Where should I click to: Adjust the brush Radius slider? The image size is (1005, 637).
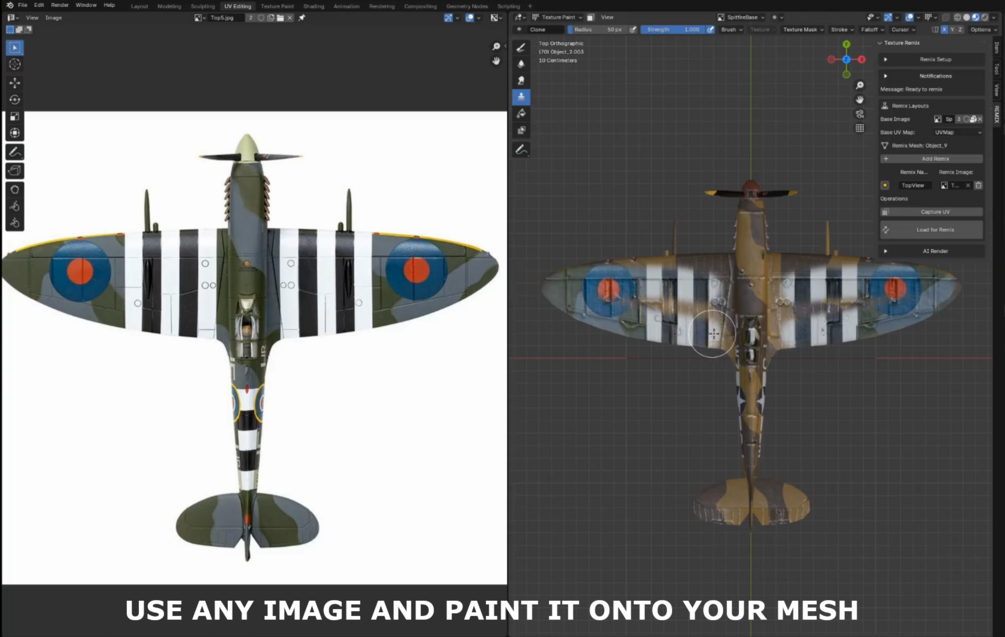click(597, 29)
